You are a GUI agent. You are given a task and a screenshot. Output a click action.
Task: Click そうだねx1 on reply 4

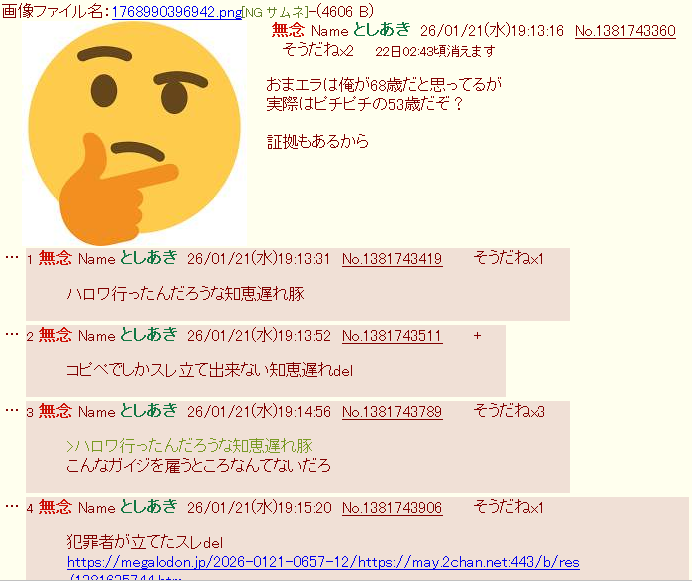(x=508, y=507)
